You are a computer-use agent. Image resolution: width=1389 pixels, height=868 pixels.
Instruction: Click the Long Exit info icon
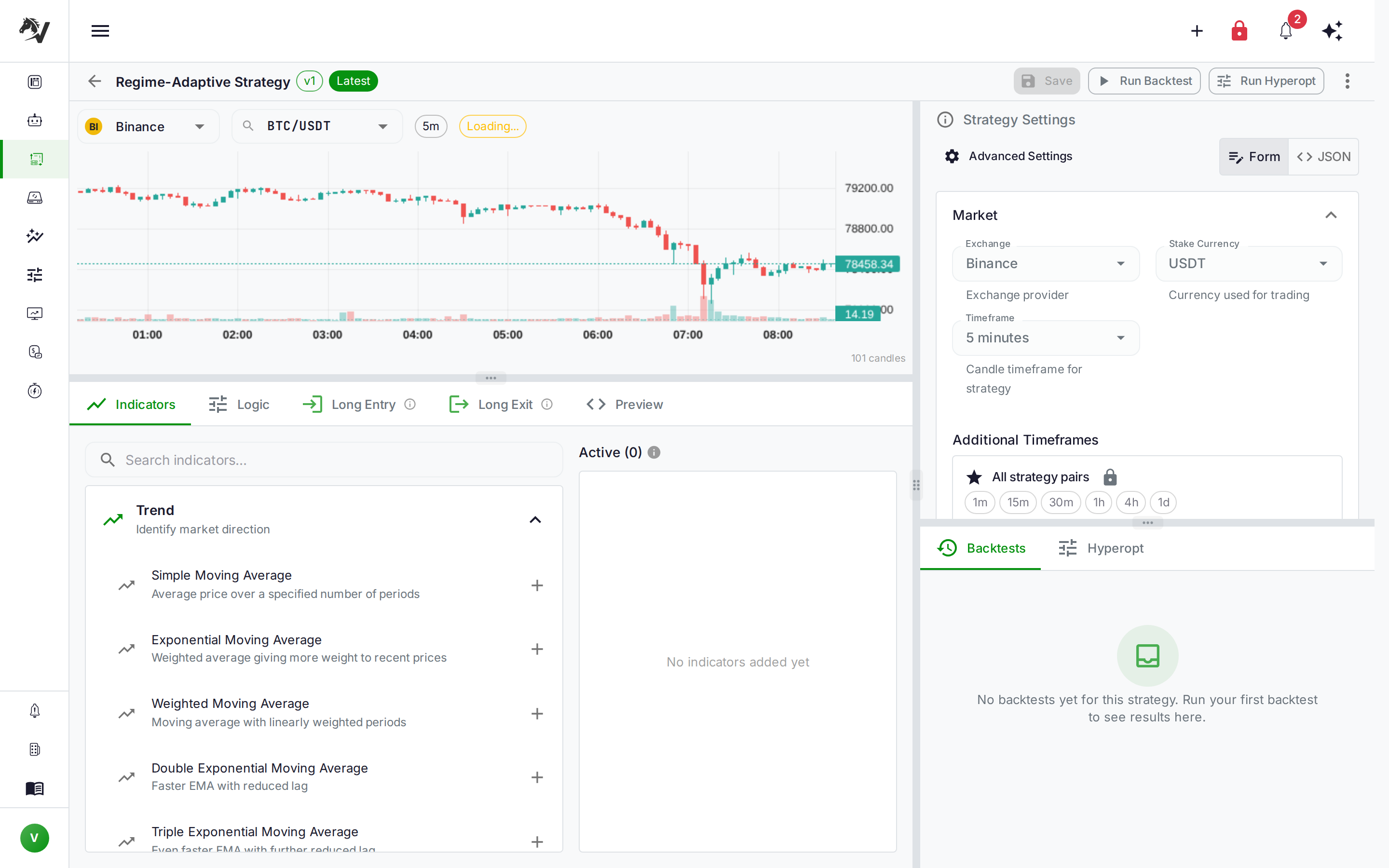point(547,404)
